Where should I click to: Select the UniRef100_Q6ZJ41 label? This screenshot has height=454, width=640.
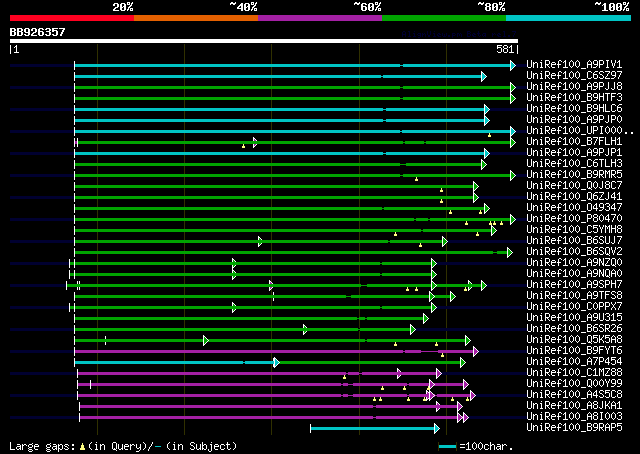click(574, 197)
